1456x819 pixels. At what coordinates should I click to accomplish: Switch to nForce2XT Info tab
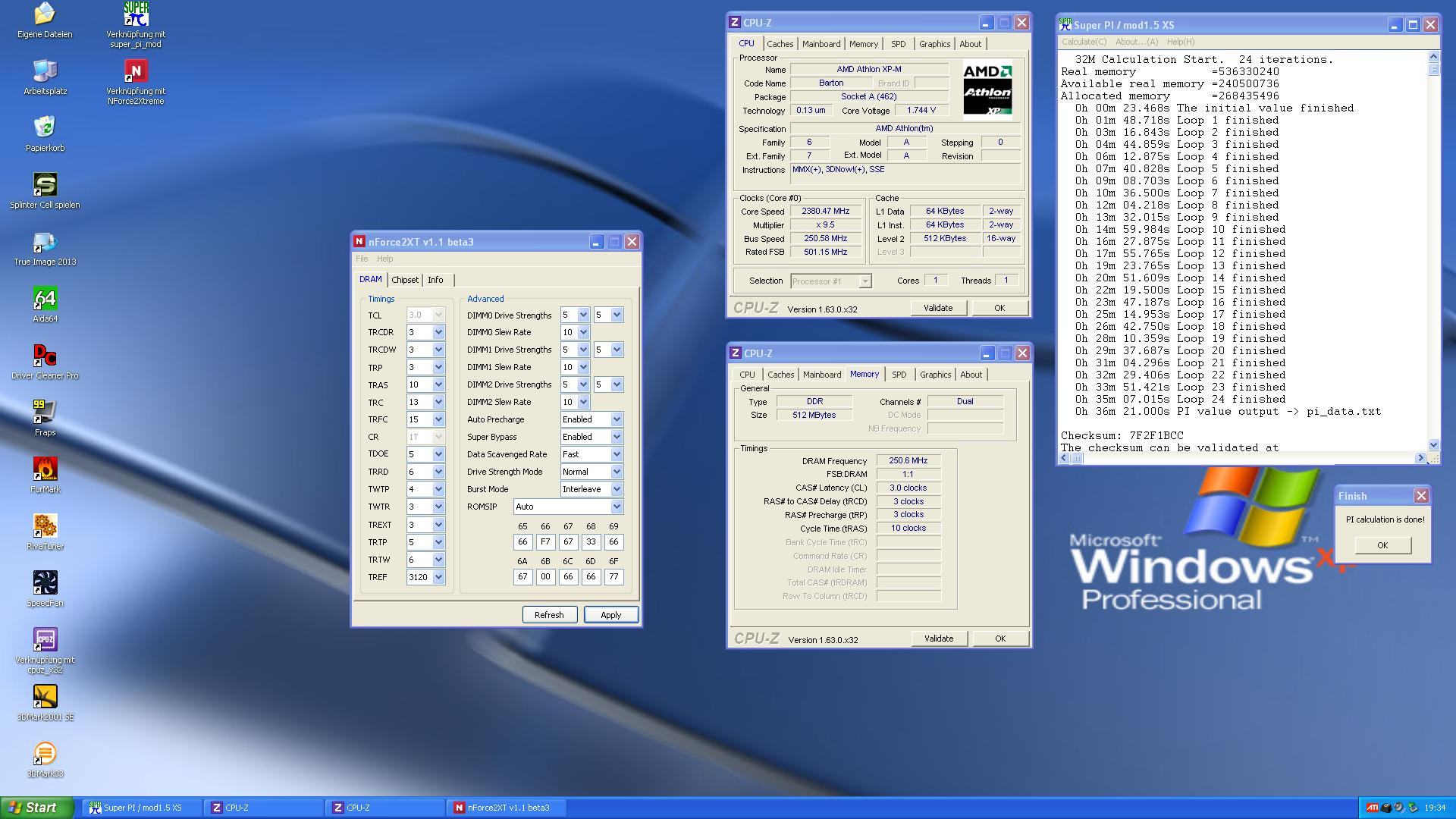(x=435, y=280)
